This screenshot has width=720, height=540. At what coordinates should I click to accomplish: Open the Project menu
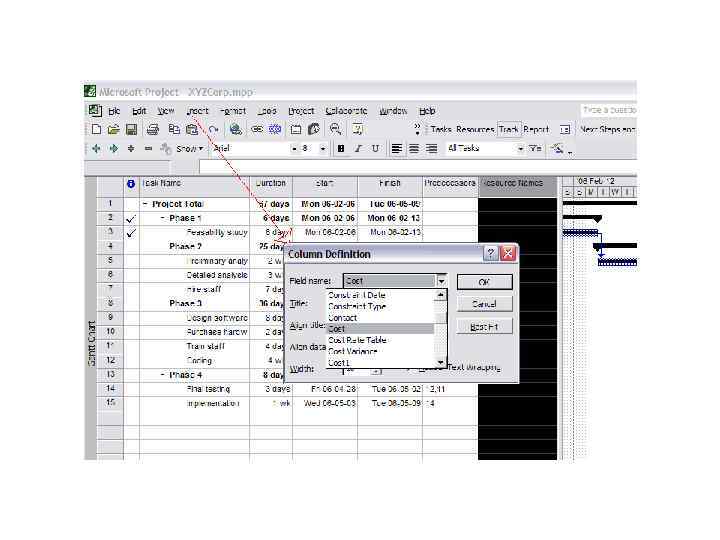[301, 111]
